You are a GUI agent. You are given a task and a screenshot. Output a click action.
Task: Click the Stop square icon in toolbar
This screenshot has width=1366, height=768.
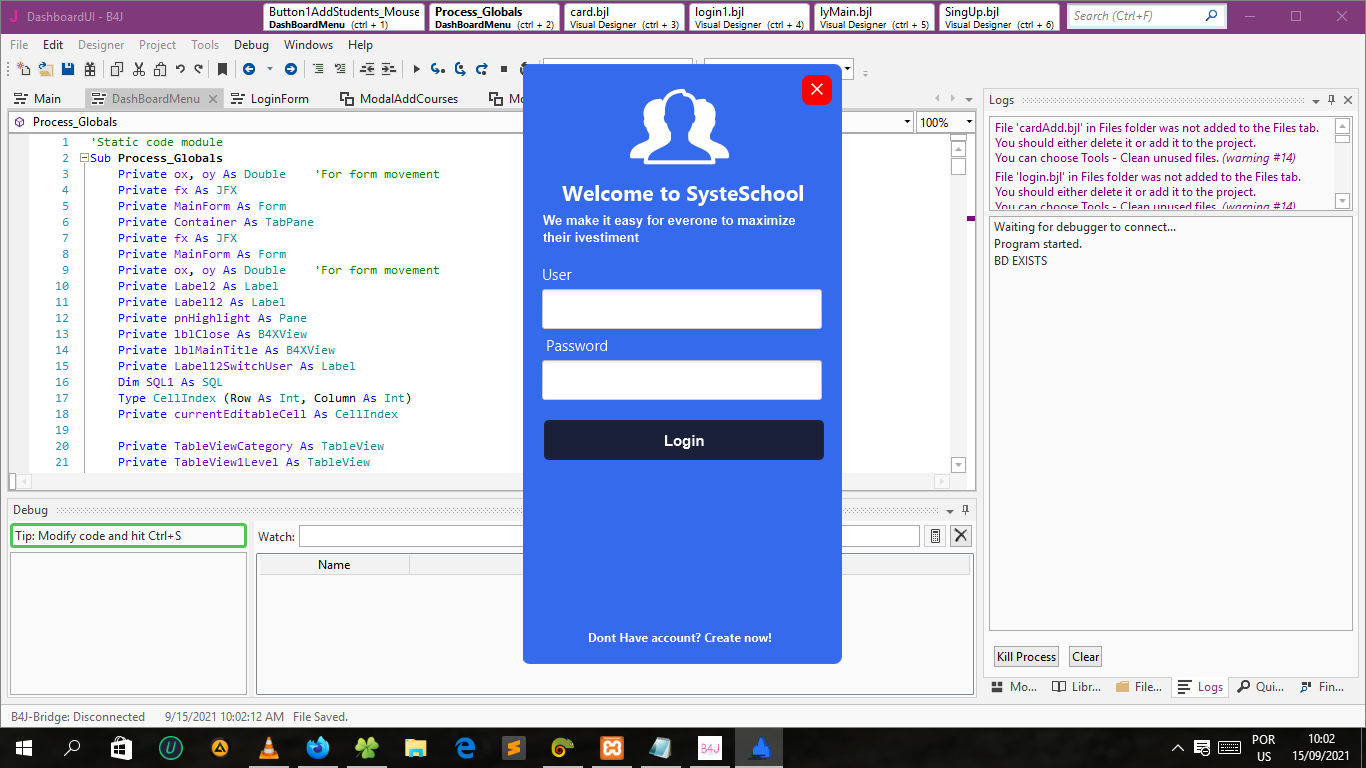click(x=503, y=69)
